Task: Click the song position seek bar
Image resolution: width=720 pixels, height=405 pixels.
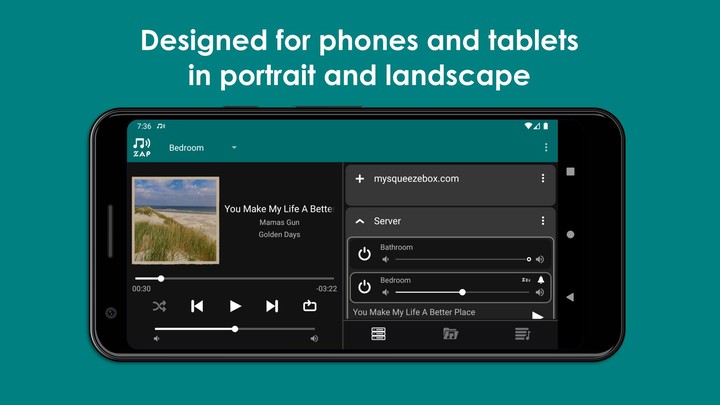Action: [x=235, y=279]
